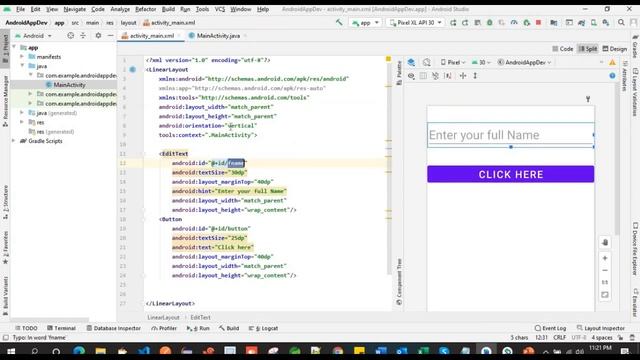The width and height of the screenshot is (640, 360).
Task: Open the Refactor menu
Action: pyautogui.click(x=146, y=9)
